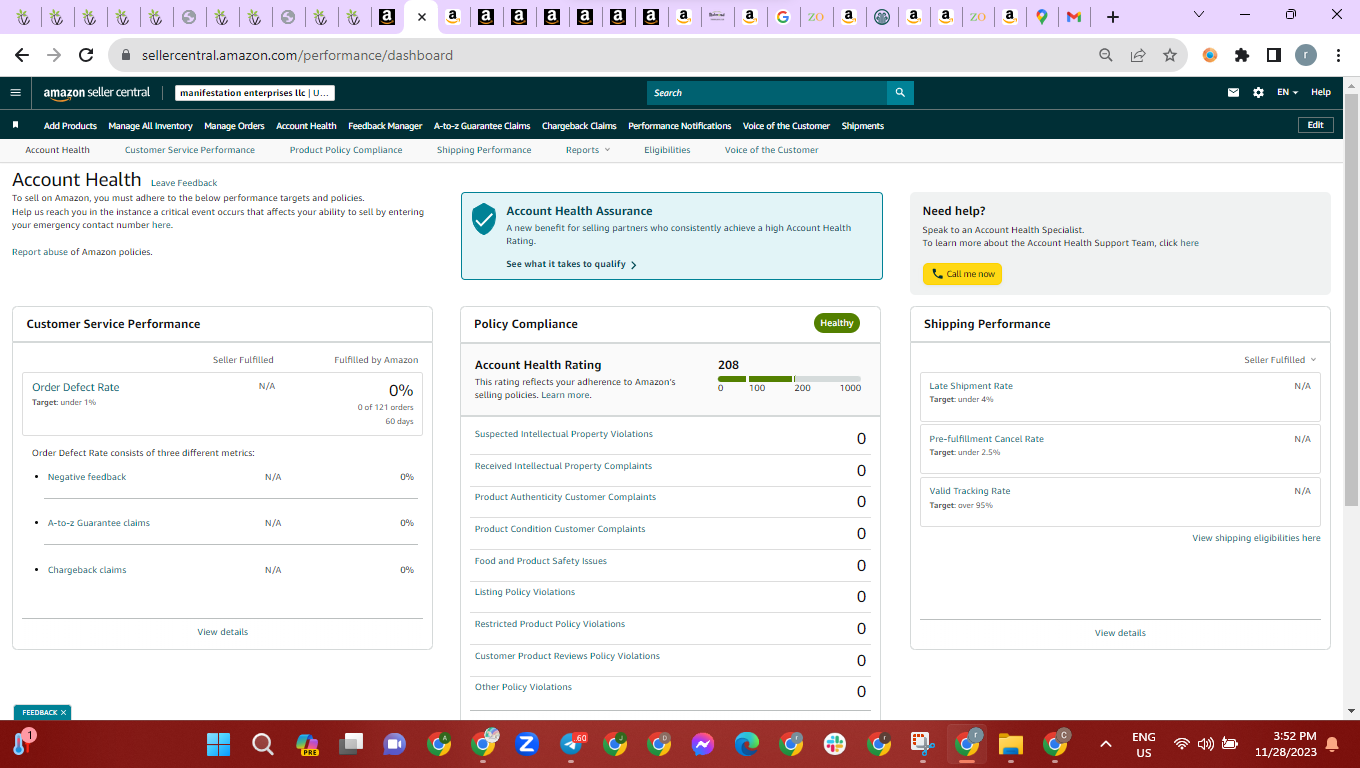Viewport: 1360px width, 768px height.
Task: Follow the Report abuse link
Action: click(40, 252)
